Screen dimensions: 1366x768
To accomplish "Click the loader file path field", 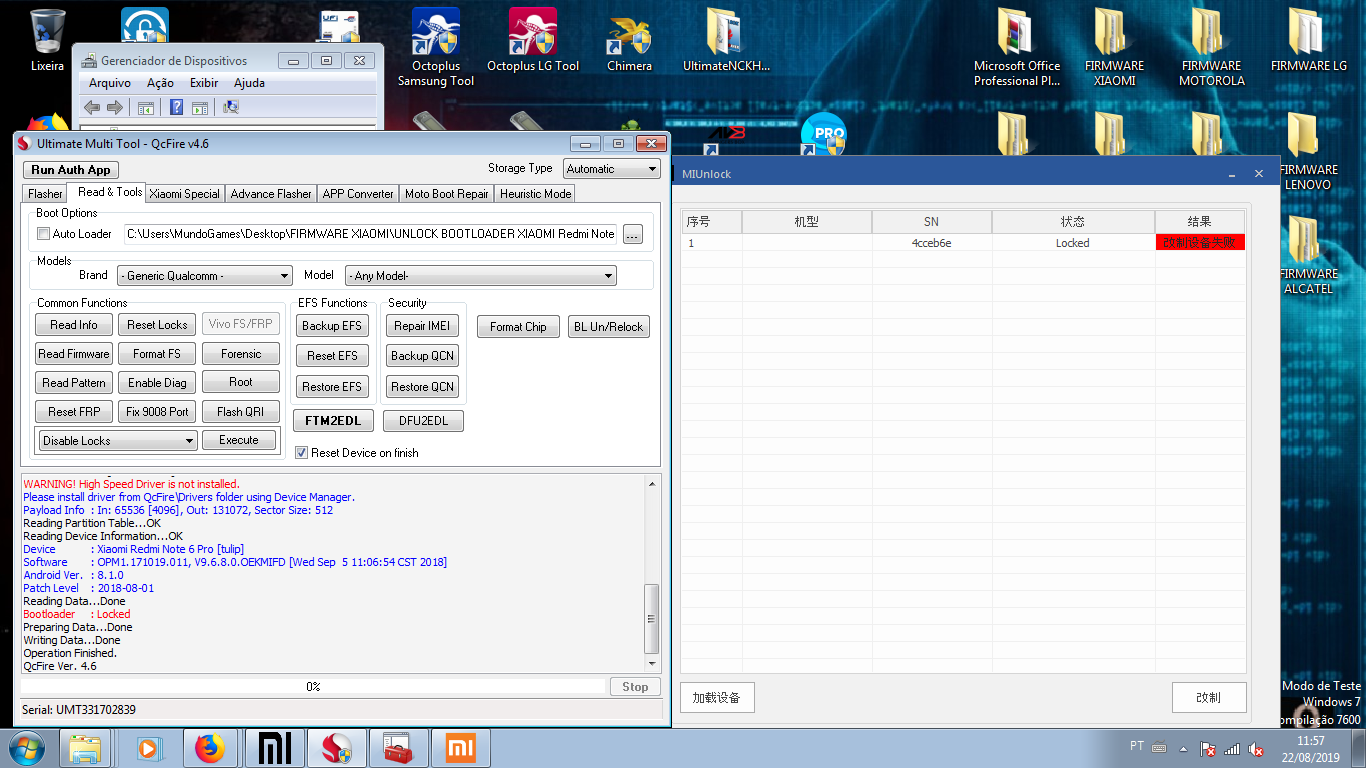I will 371,234.
